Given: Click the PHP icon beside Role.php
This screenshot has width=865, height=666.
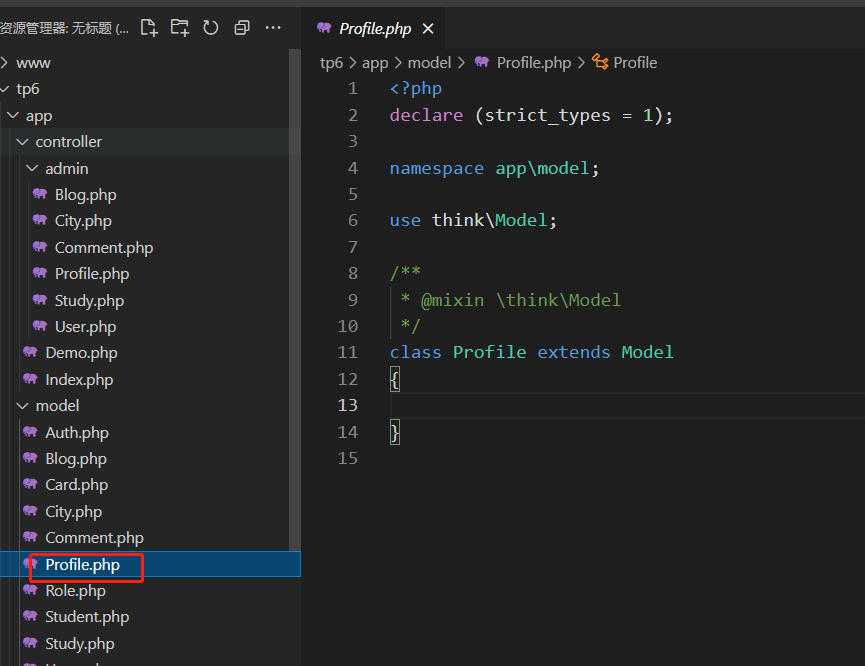Looking at the screenshot, I should [30, 590].
